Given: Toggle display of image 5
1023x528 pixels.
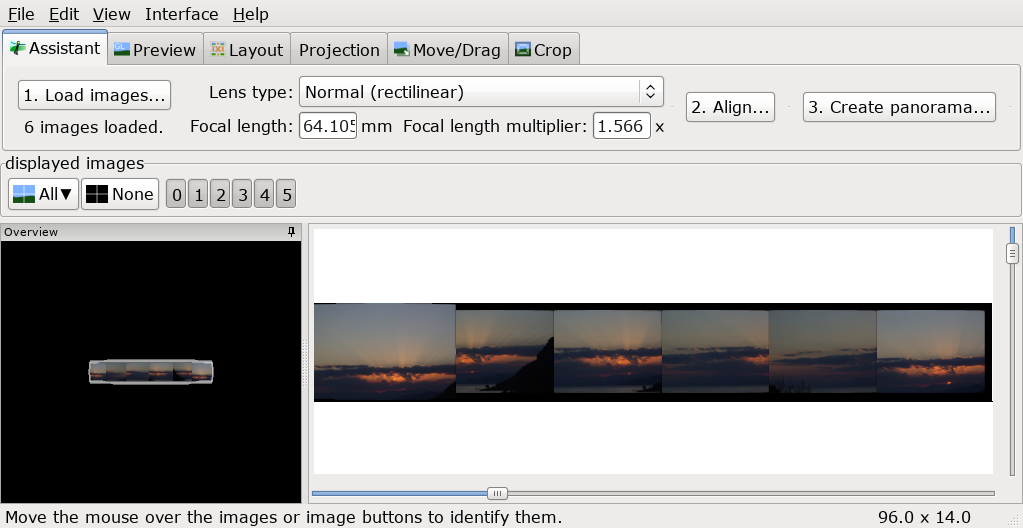Looking at the screenshot, I should pos(286,194).
